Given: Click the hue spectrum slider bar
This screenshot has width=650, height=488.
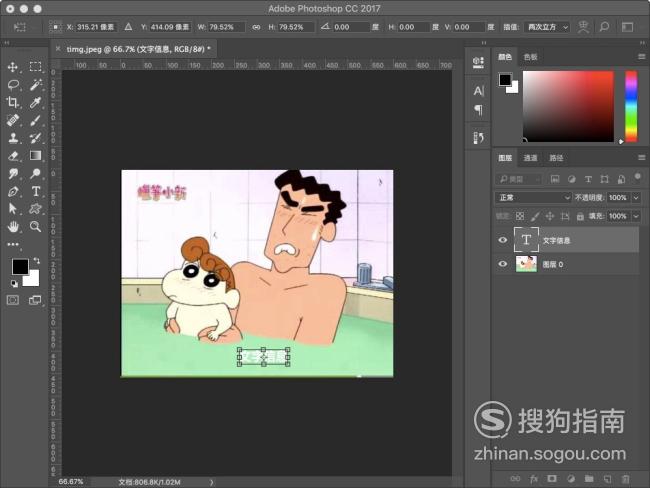Looking at the screenshot, I should pyautogui.click(x=631, y=106).
